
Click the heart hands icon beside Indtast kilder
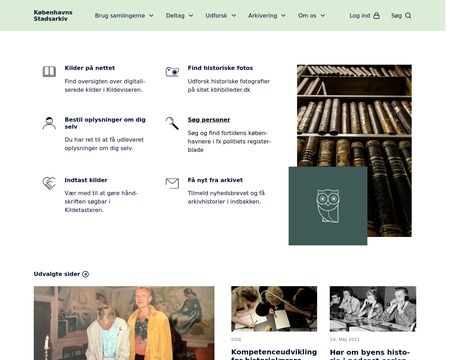(49, 183)
